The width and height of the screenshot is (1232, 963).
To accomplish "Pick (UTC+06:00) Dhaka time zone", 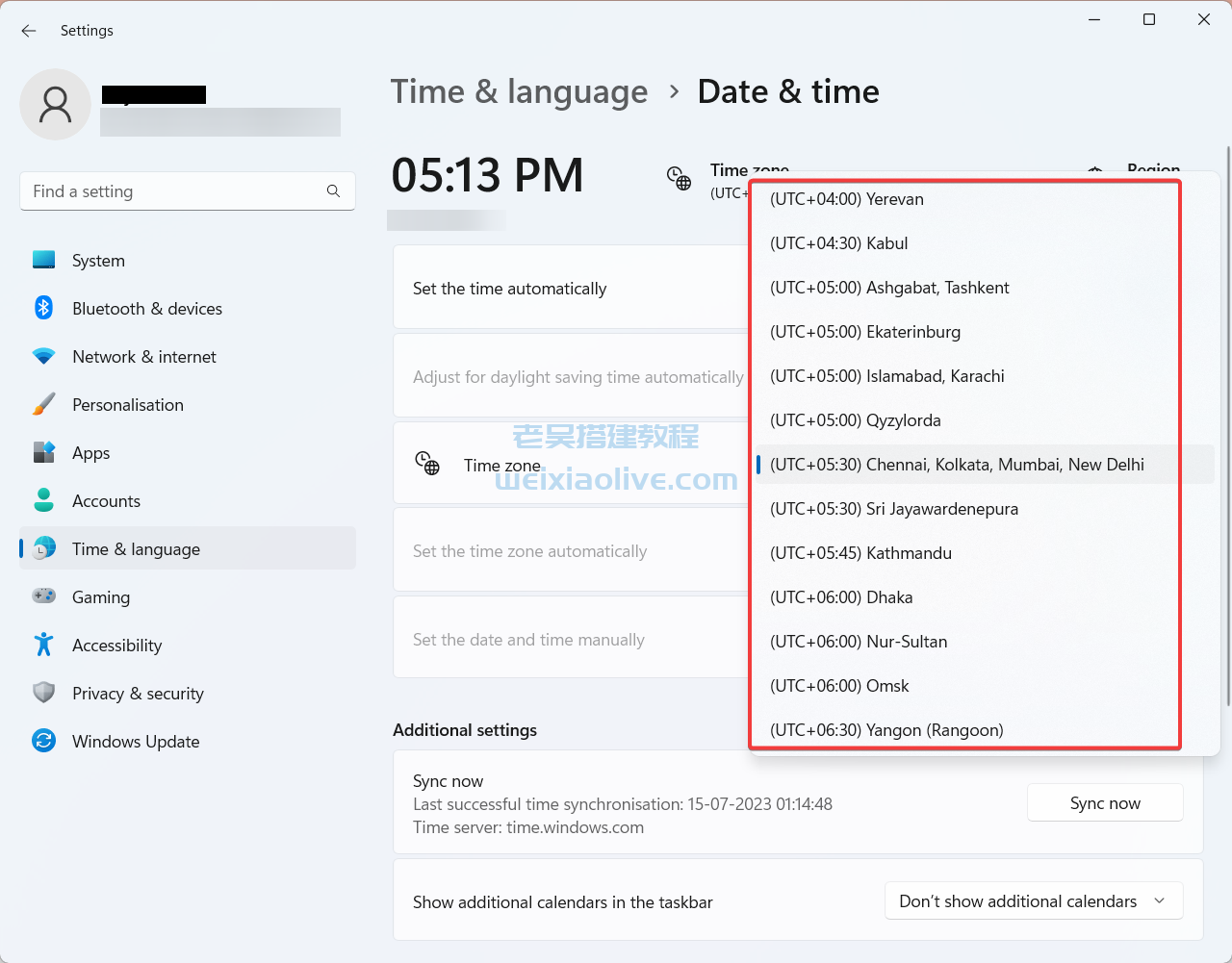I will coord(841,597).
